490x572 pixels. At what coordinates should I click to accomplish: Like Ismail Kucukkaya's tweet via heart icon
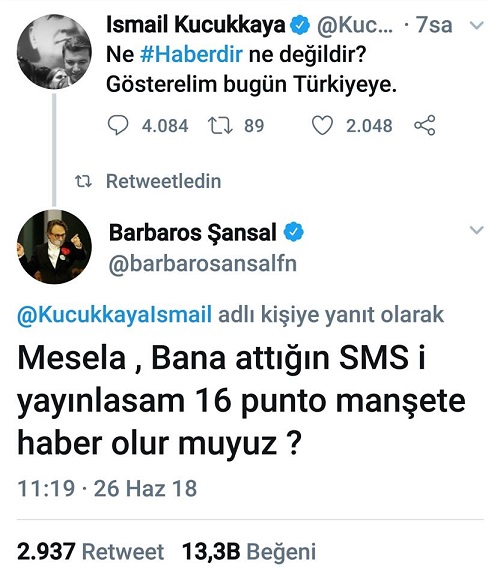[322, 125]
